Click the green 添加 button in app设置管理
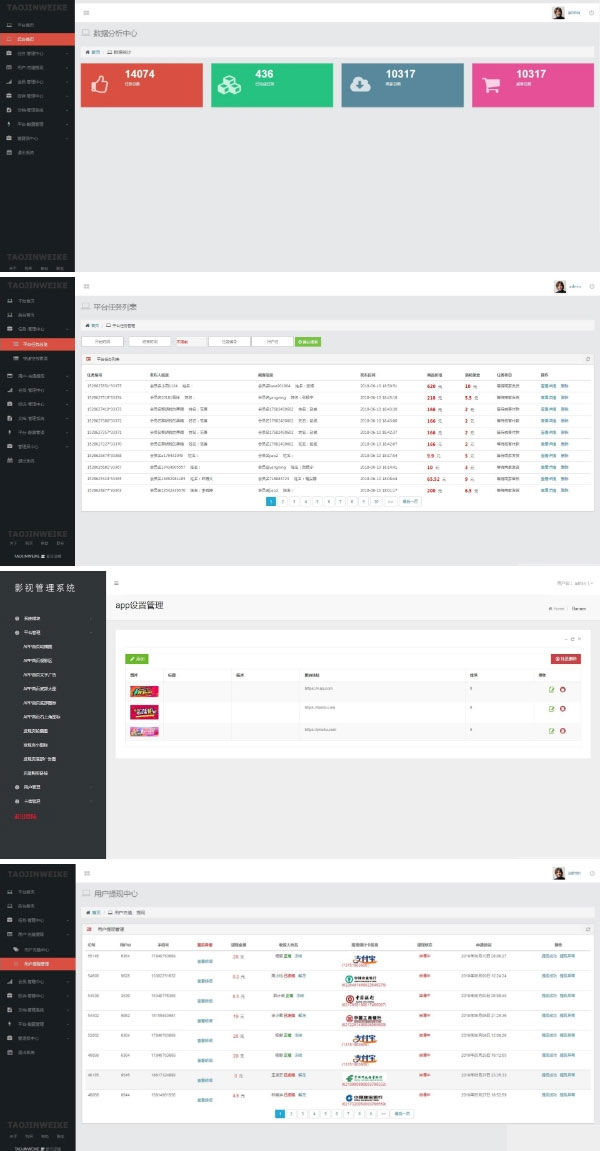Image resolution: width=600 pixels, height=1151 pixels. click(x=137, y=659)
